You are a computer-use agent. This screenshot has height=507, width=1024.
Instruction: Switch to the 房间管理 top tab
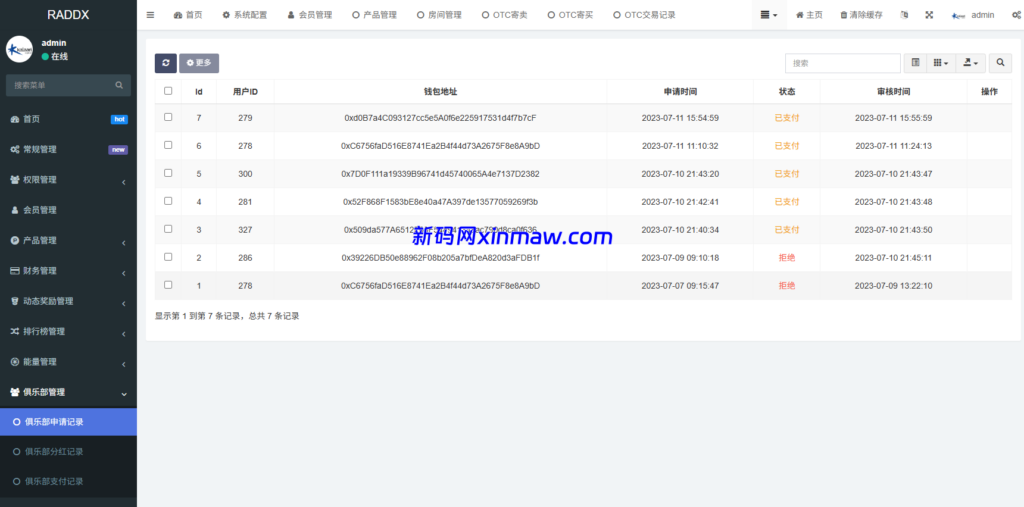coord(439,15)
